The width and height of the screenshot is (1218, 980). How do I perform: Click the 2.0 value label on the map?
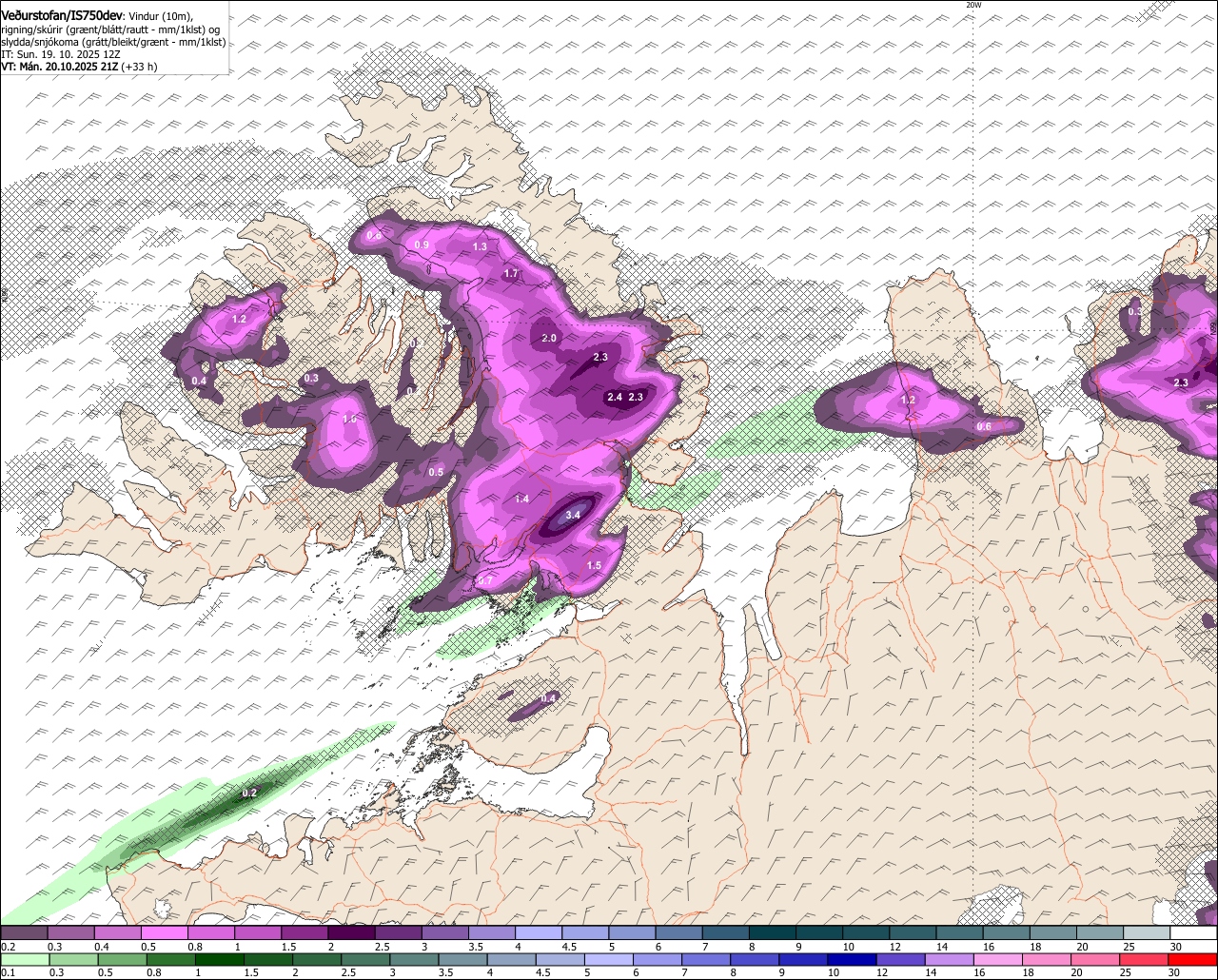pos(549,338)
